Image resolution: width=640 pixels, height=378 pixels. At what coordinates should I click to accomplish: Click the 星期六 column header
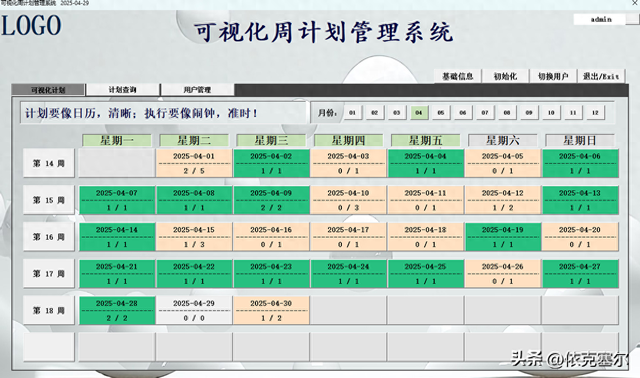502,140
